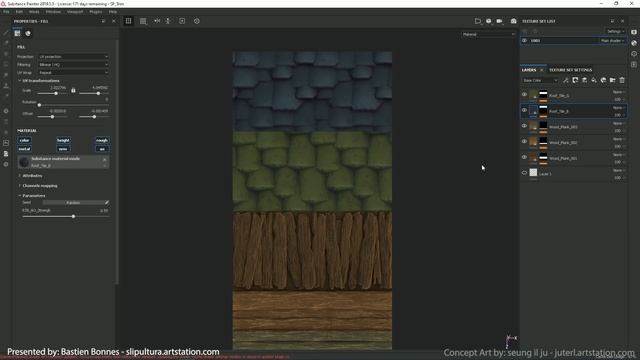Toggle the scale ratio lock icon
The height and width of the screenshot is (360, 640).
pos(73,90)
